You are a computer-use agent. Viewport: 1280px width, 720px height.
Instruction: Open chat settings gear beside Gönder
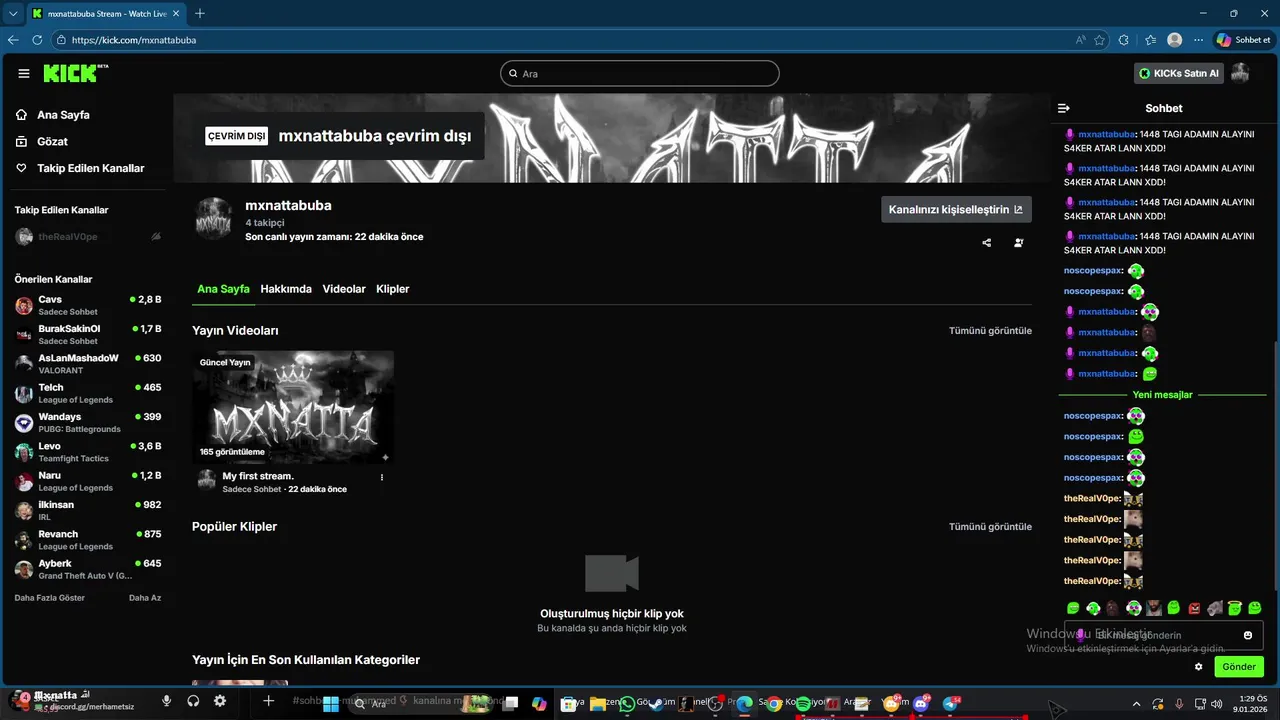[1199, 666]
